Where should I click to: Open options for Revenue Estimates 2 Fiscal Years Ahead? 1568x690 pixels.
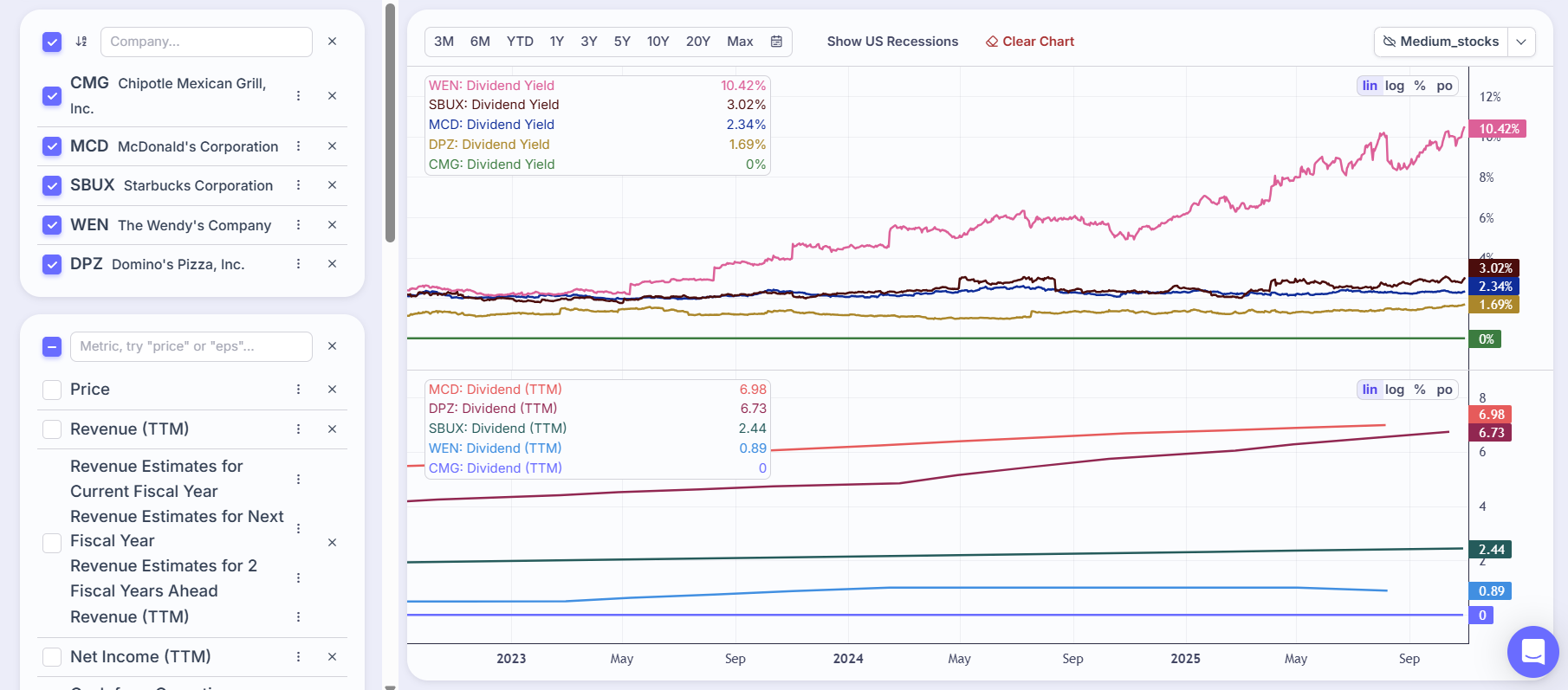pos(298,578)
